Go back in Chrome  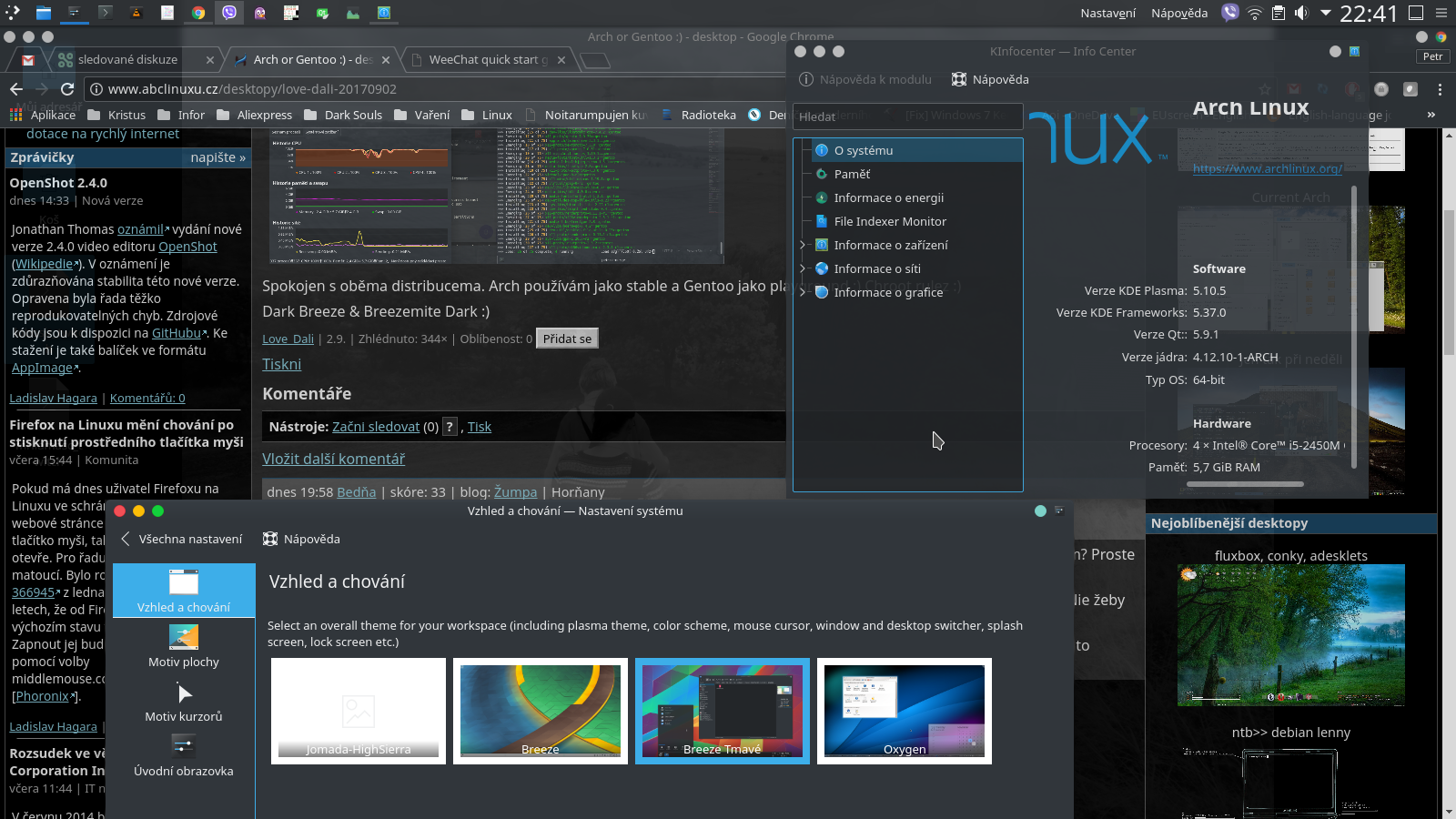15,88
